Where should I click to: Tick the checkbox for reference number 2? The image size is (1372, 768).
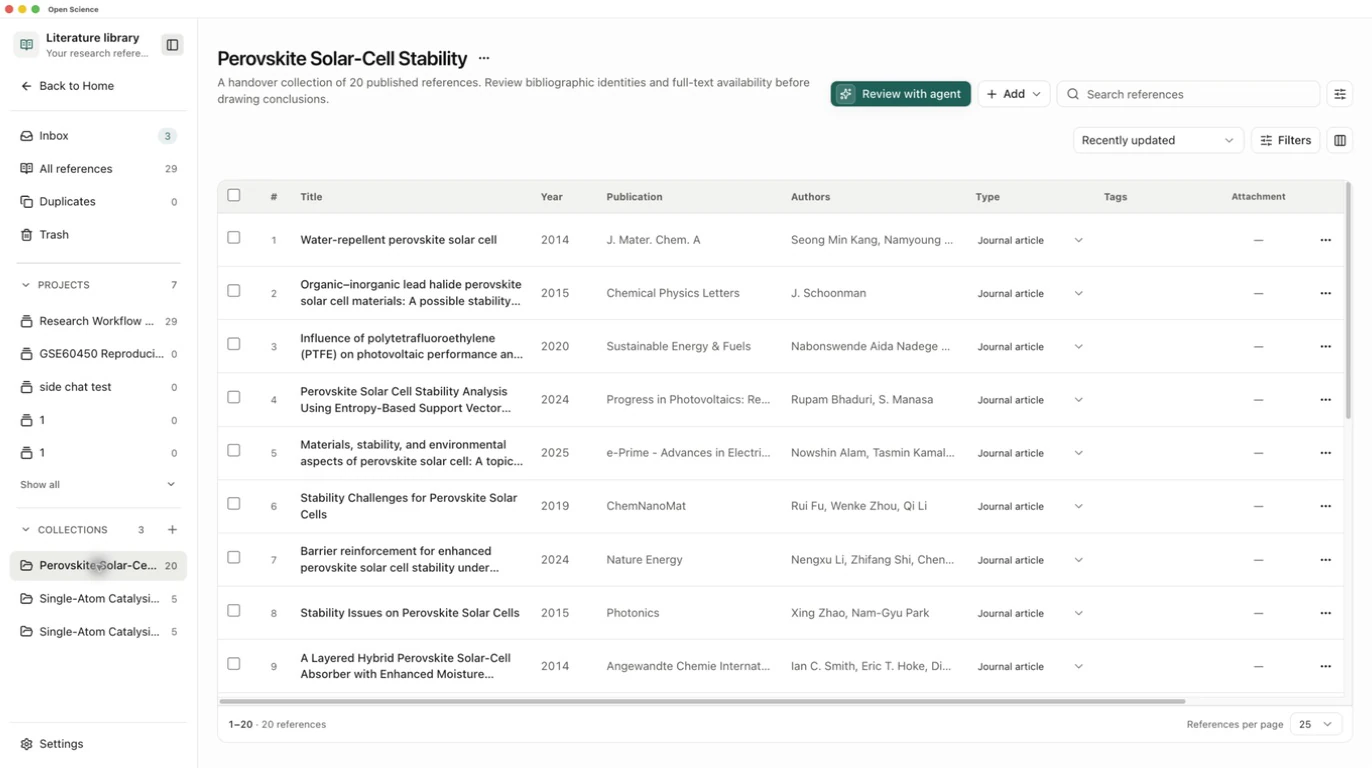(234, 291)
